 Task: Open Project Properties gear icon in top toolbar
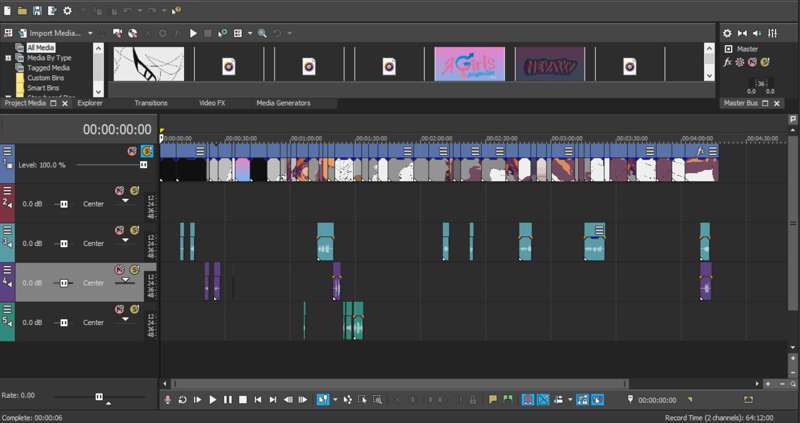click(67, 11)
